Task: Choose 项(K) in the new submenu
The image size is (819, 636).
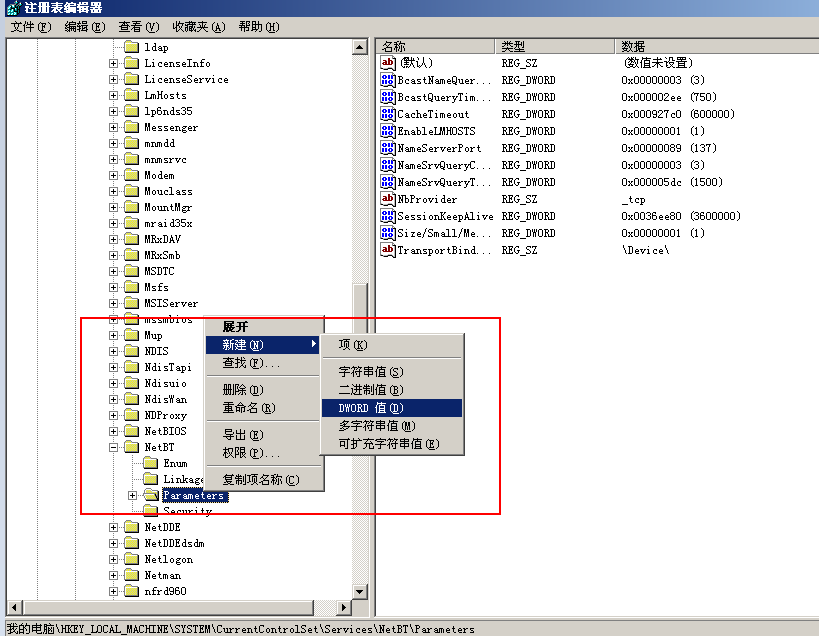Action: click(392, 345)
